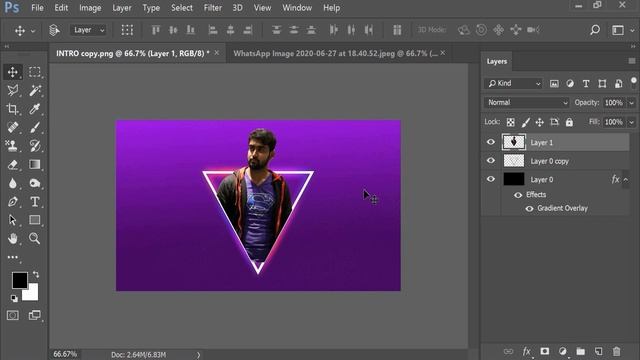Set the foreground color swatch
This screenshot has width=640, height=360.
tap(20, 280)
